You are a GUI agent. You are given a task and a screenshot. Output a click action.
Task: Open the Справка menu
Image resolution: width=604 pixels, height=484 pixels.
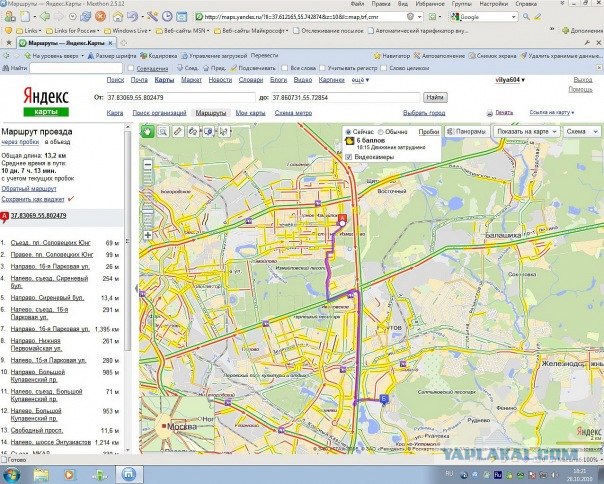526,4
